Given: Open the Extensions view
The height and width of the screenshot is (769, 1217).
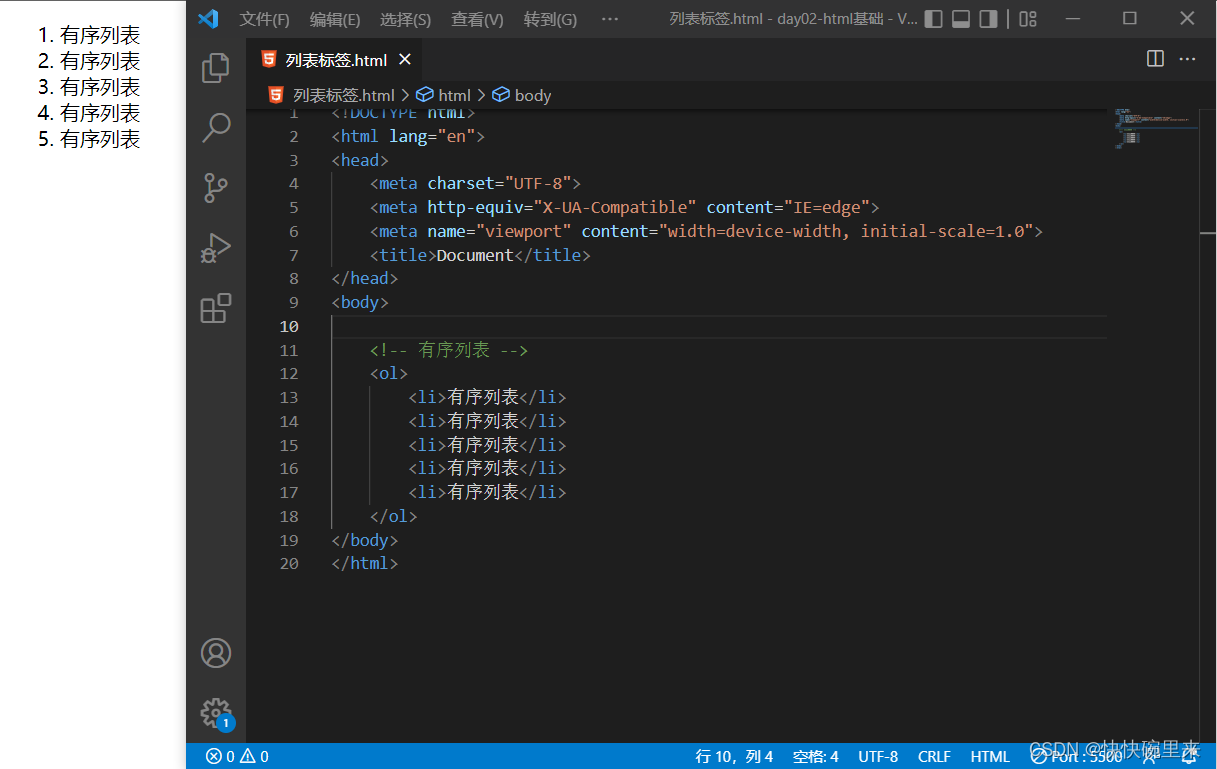Looking at the screenshot, I should 216,308.
